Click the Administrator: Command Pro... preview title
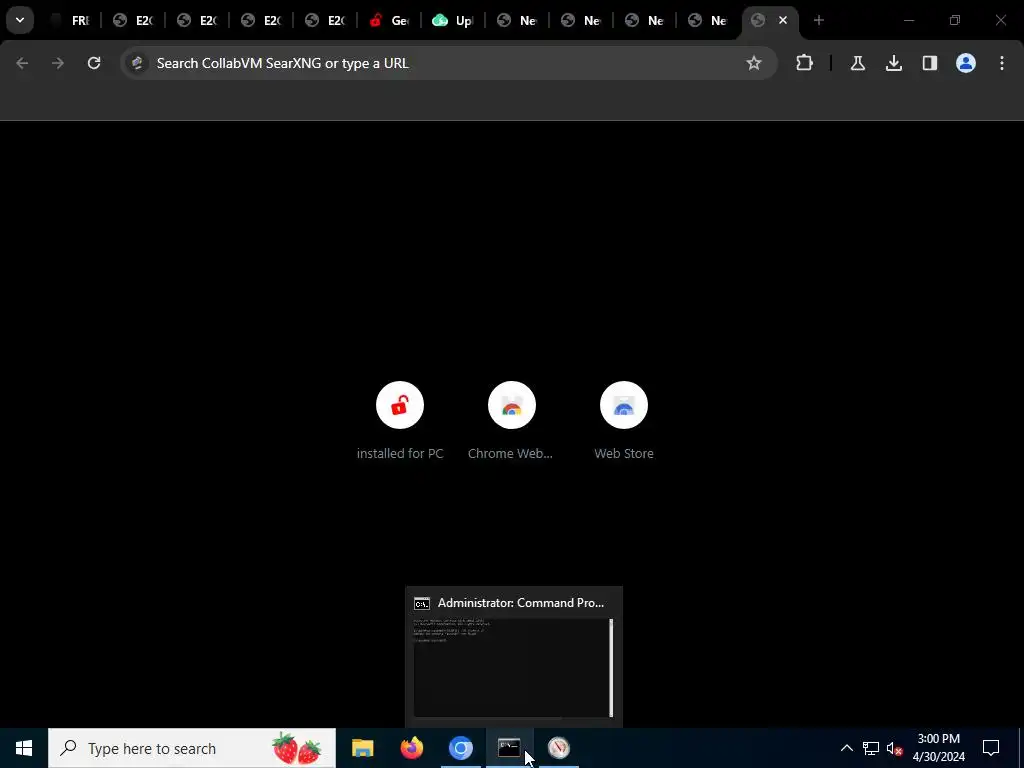The height and width of the screenshot is (768, 1024). pyautogui.click(x=520, y=603)
